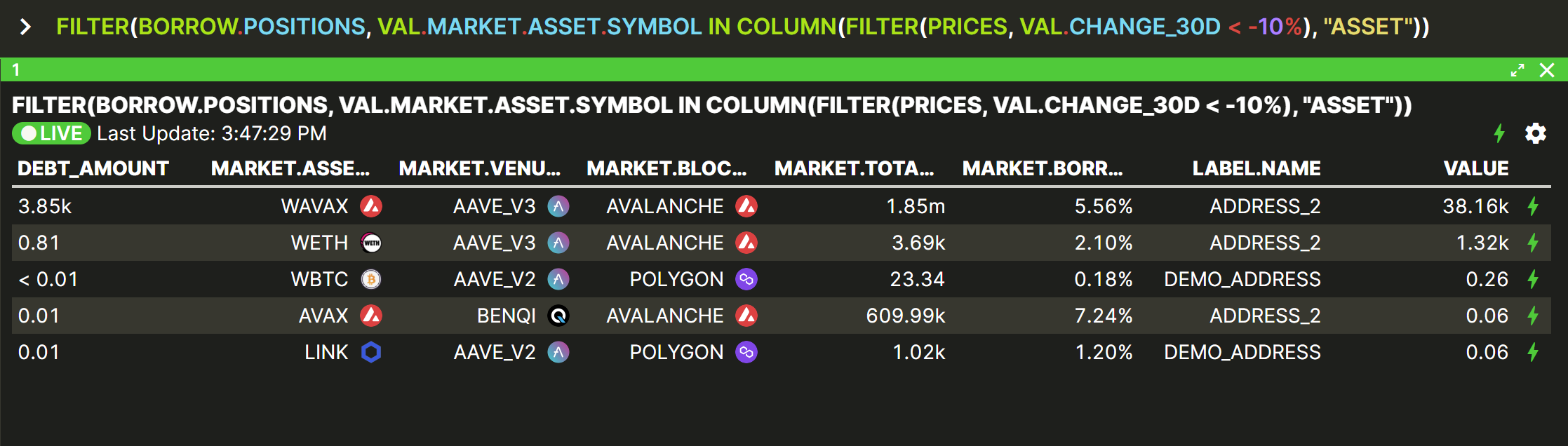Expand the command prompt chevron
This screenshot has height=446, width=1568.
click(x=25, y=27)
